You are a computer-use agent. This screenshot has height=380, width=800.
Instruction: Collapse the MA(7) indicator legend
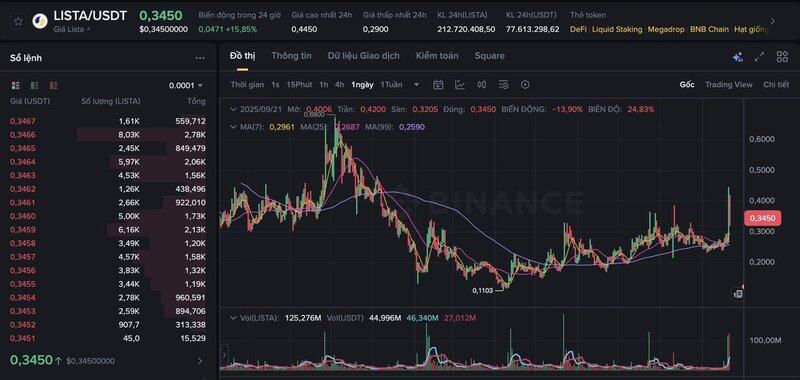tap(234, 126)
